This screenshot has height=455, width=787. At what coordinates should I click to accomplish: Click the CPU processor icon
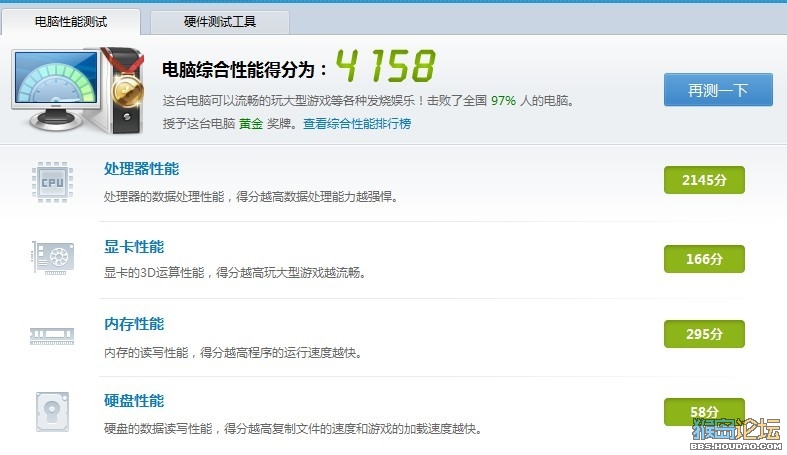click(x=52, y=182)
